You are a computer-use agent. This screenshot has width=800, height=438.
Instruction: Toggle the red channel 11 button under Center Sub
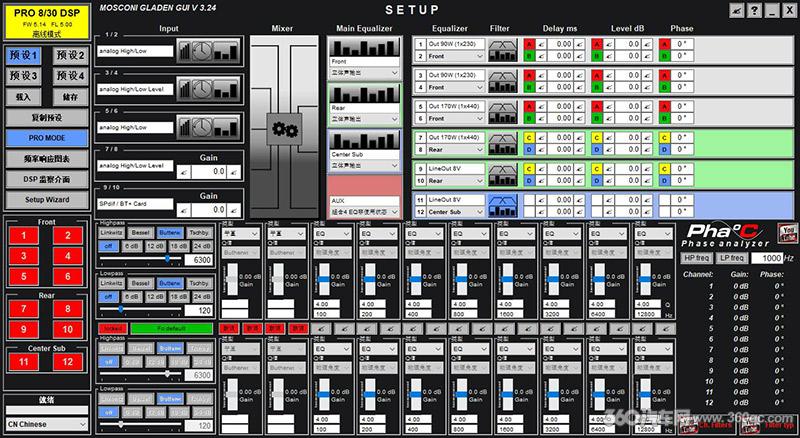click(x=23, y=362)
